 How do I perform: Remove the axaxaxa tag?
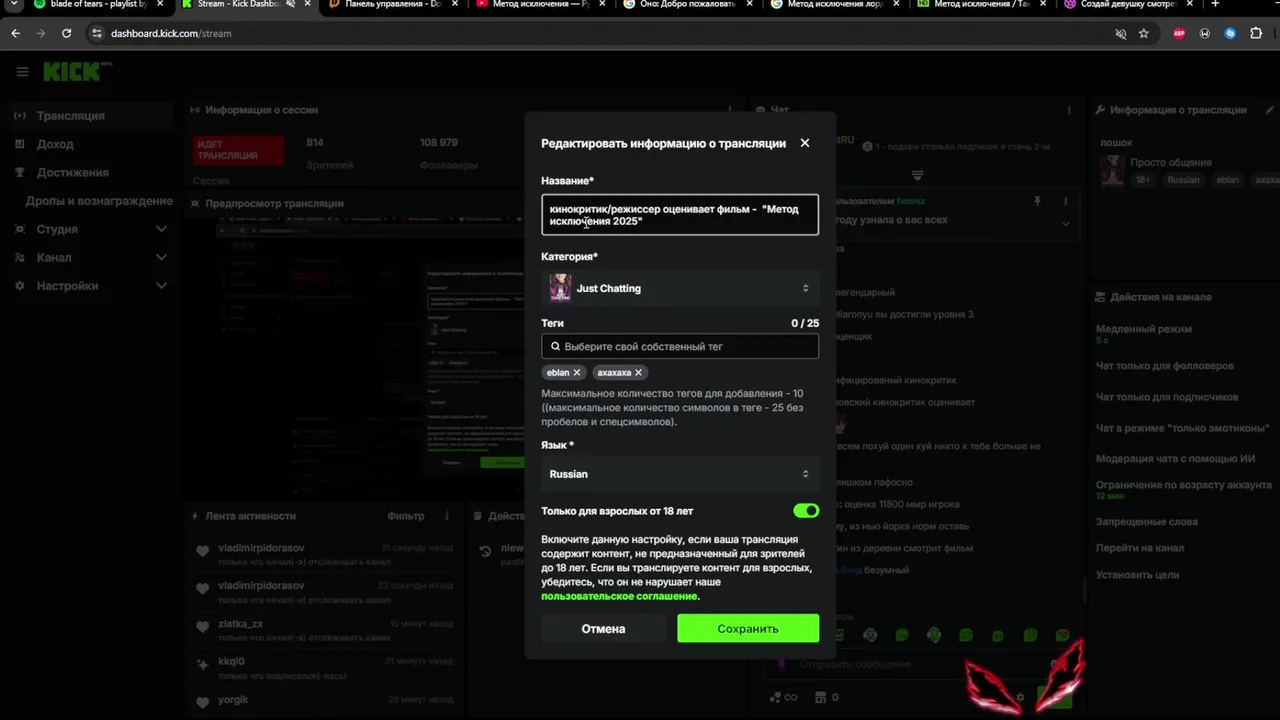[x=638, y=372]
